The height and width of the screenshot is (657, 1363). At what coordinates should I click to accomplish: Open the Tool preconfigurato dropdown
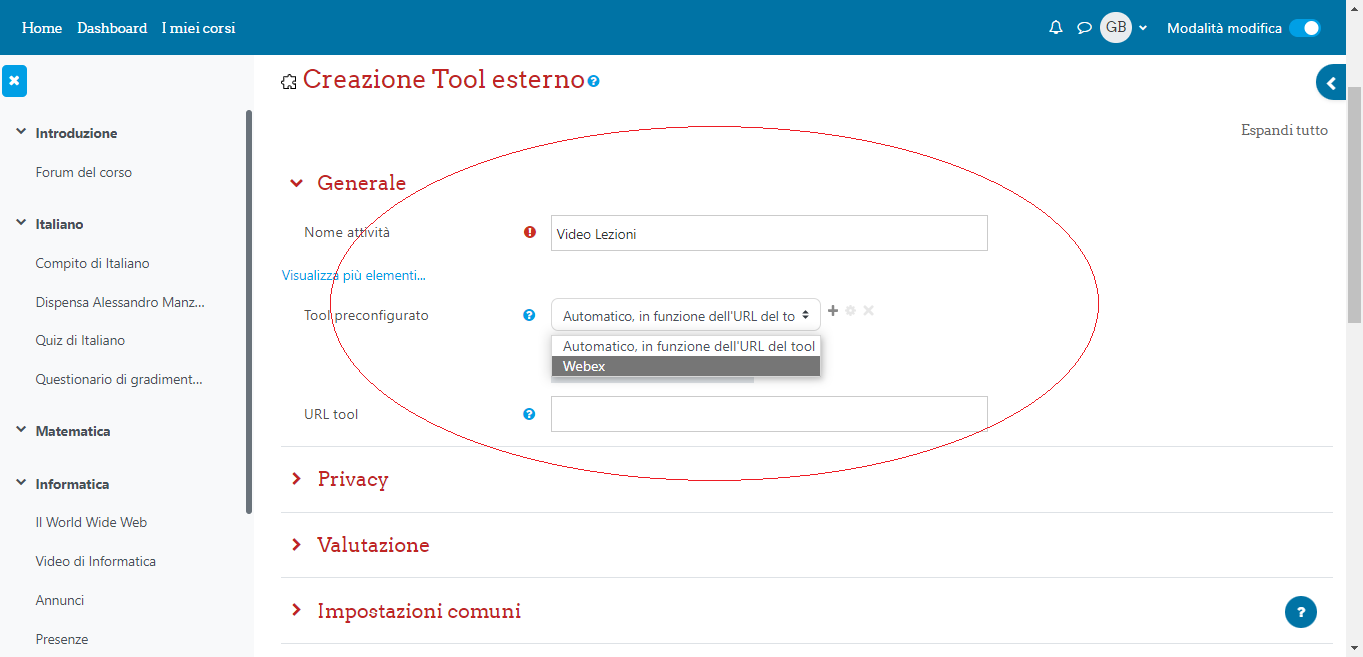click(x=685, y=315)
